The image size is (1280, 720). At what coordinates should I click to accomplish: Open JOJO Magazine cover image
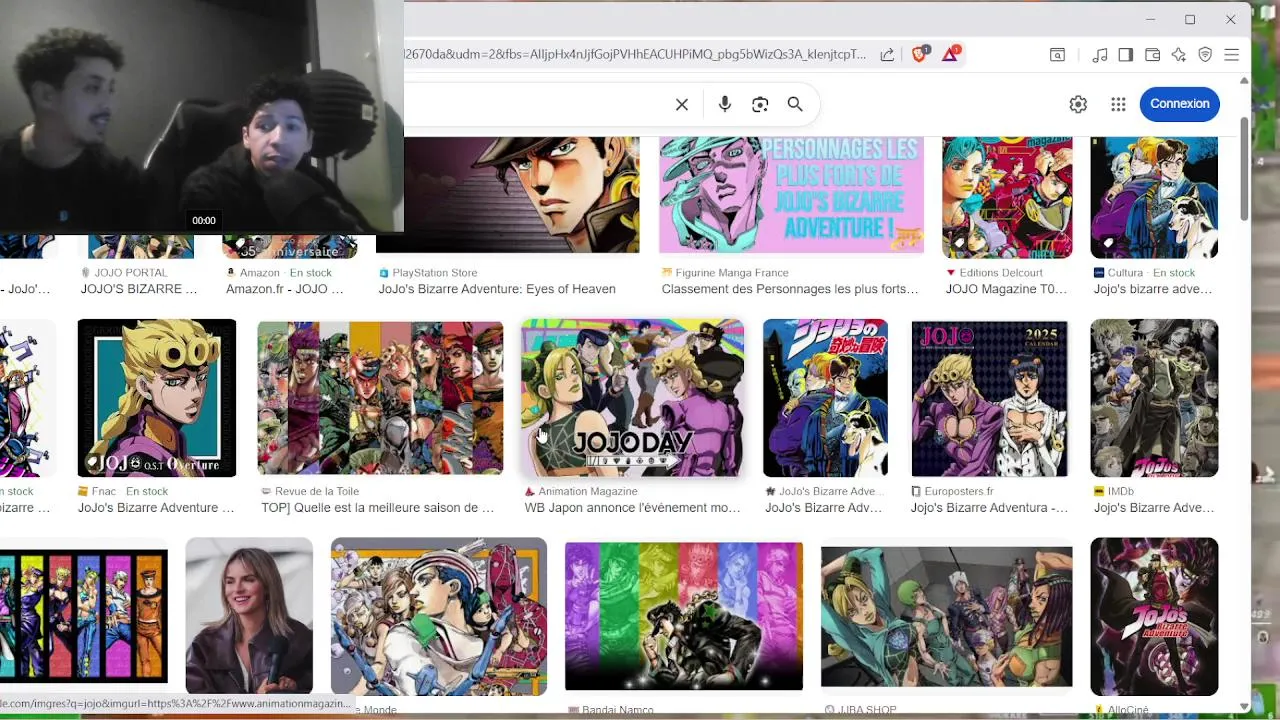coord(1007,198)
